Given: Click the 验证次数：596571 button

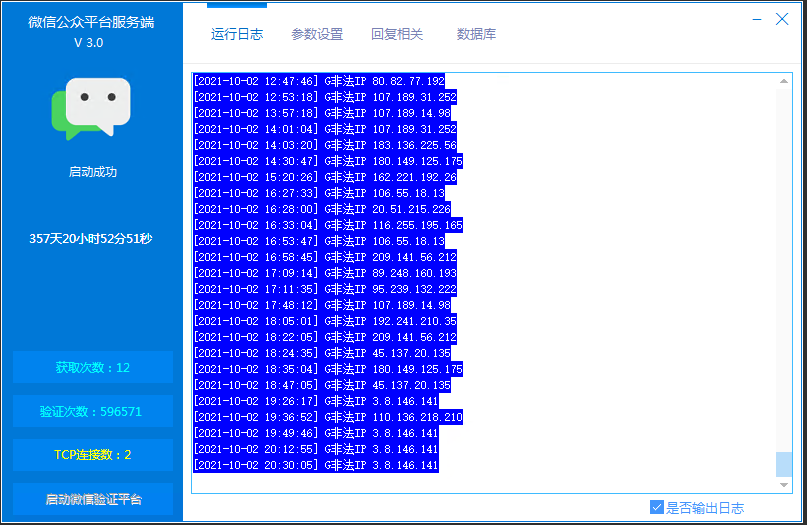Looking at the screenshot, I should click(93, 411).
